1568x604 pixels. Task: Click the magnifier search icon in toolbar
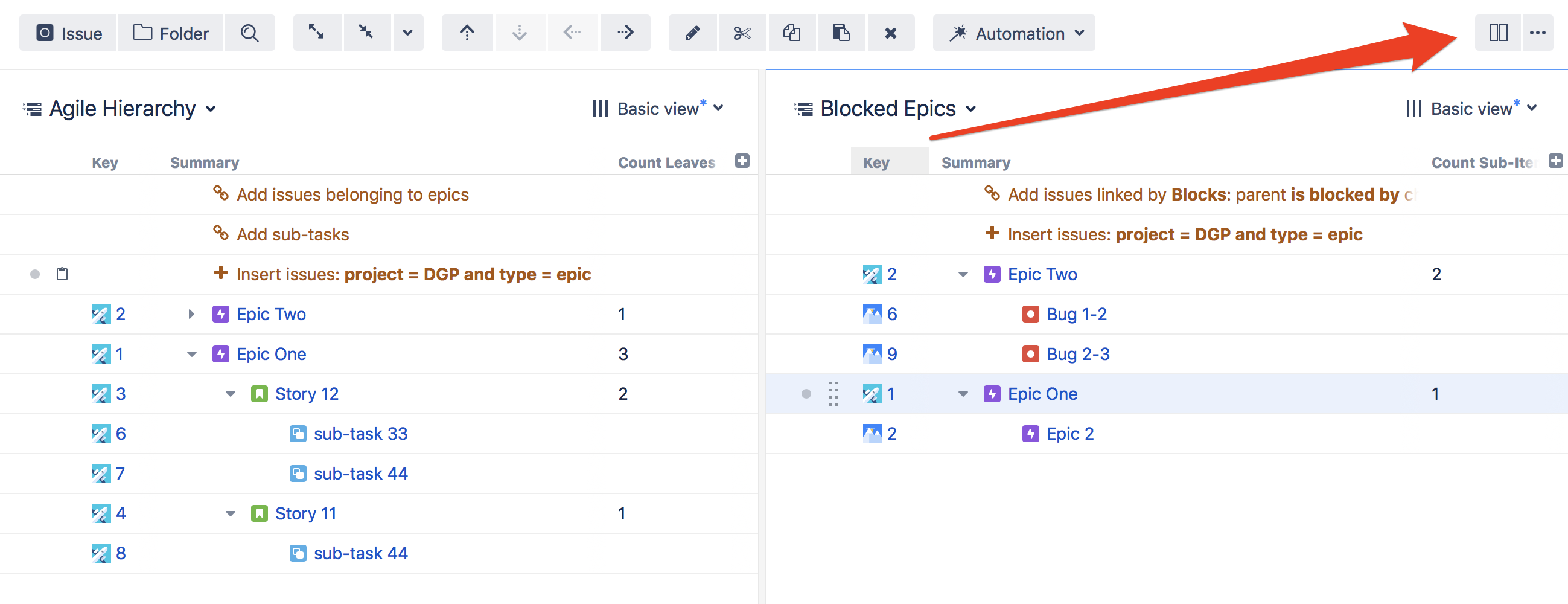[250, 33]
